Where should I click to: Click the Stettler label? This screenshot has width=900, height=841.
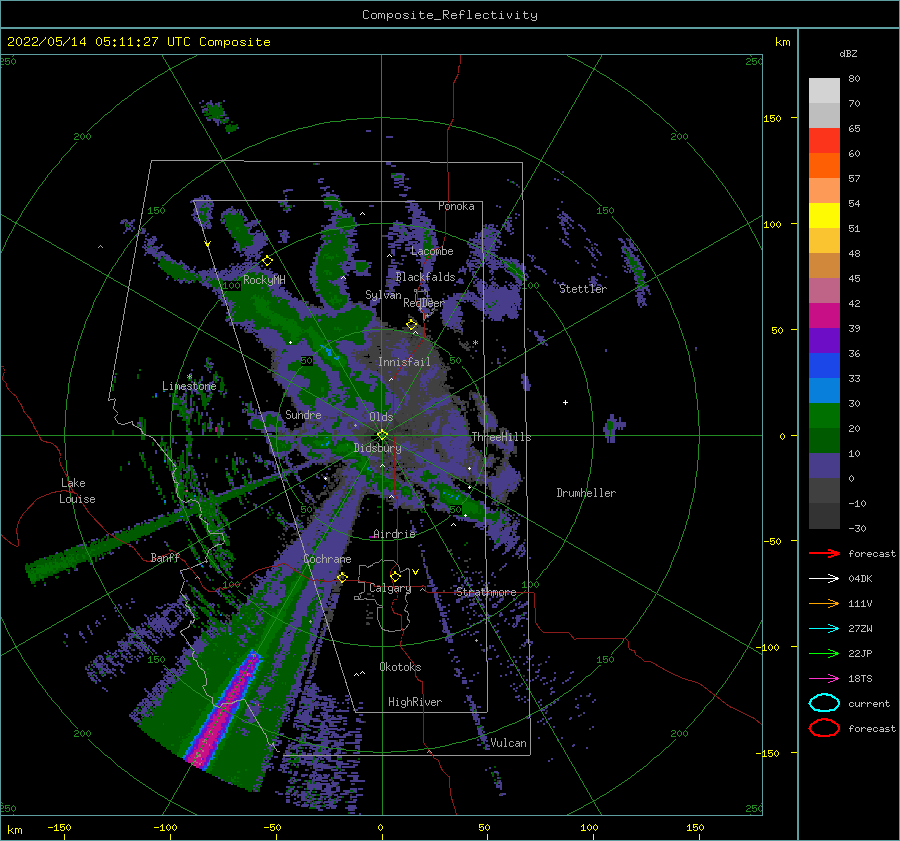coord(583,289)
